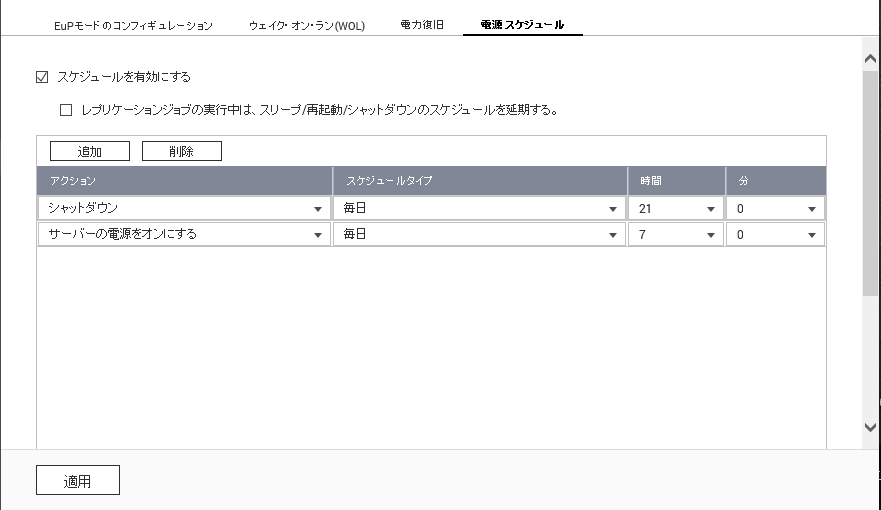Open the hour dropdown showing 21
This screenshot has height=510, width=881.
676,208
